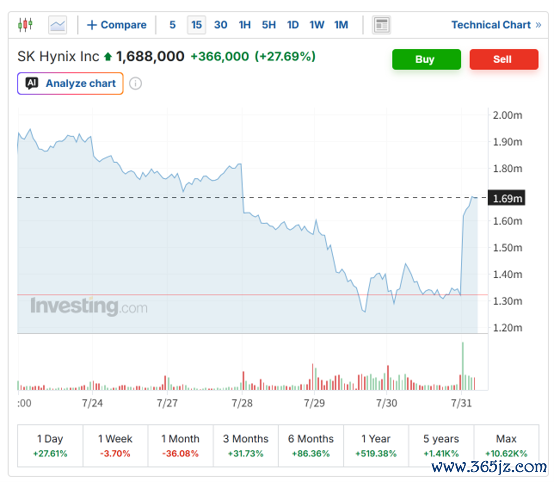Screen dimensions: 554x482
Task: Choose the 1H interval
Action: pos(244,25)
